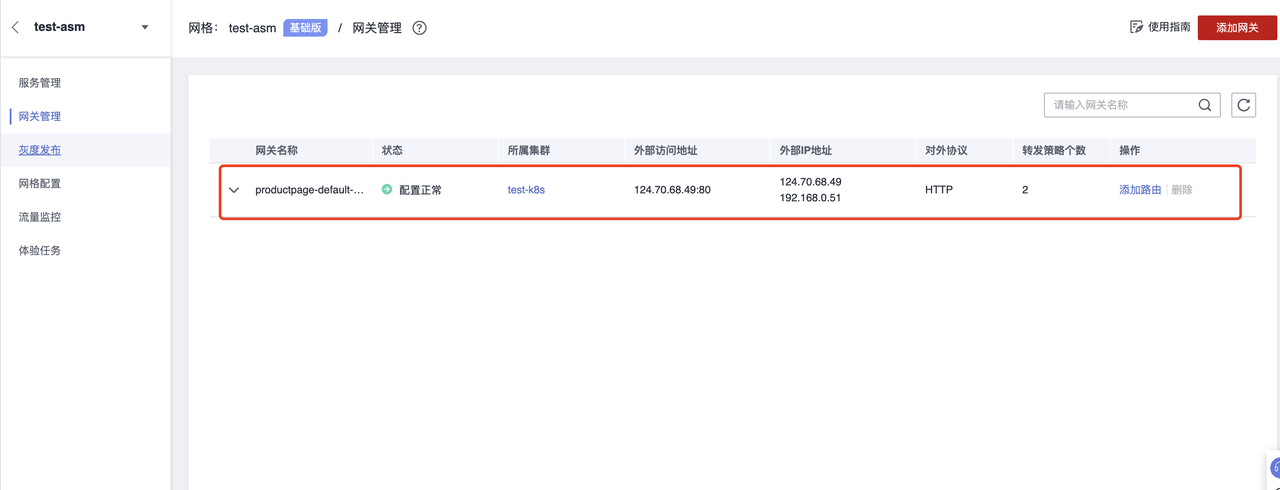
Task: Click the productpage-default gateway name
Action: point(310,190)
